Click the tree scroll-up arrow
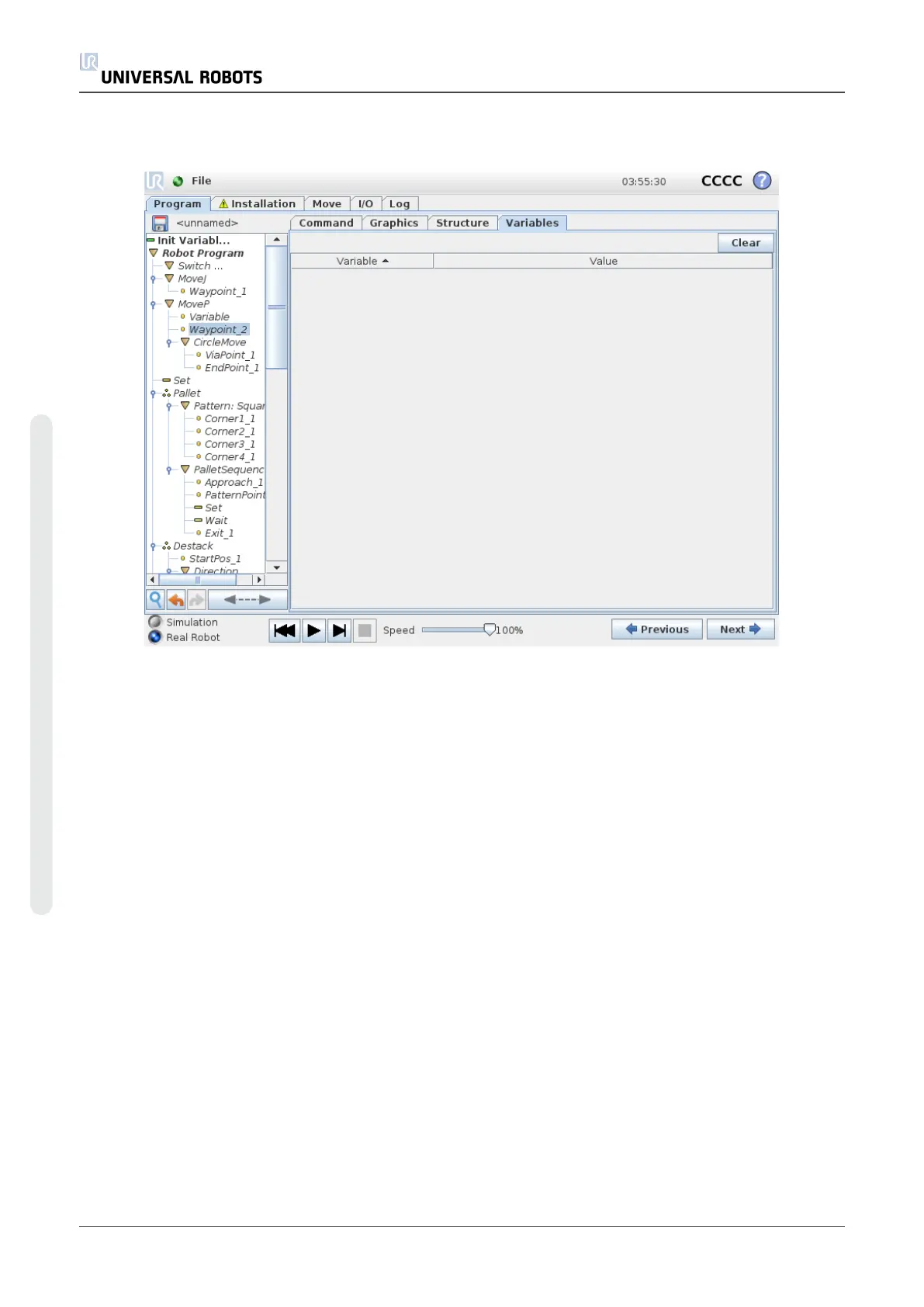 [276, 240]
